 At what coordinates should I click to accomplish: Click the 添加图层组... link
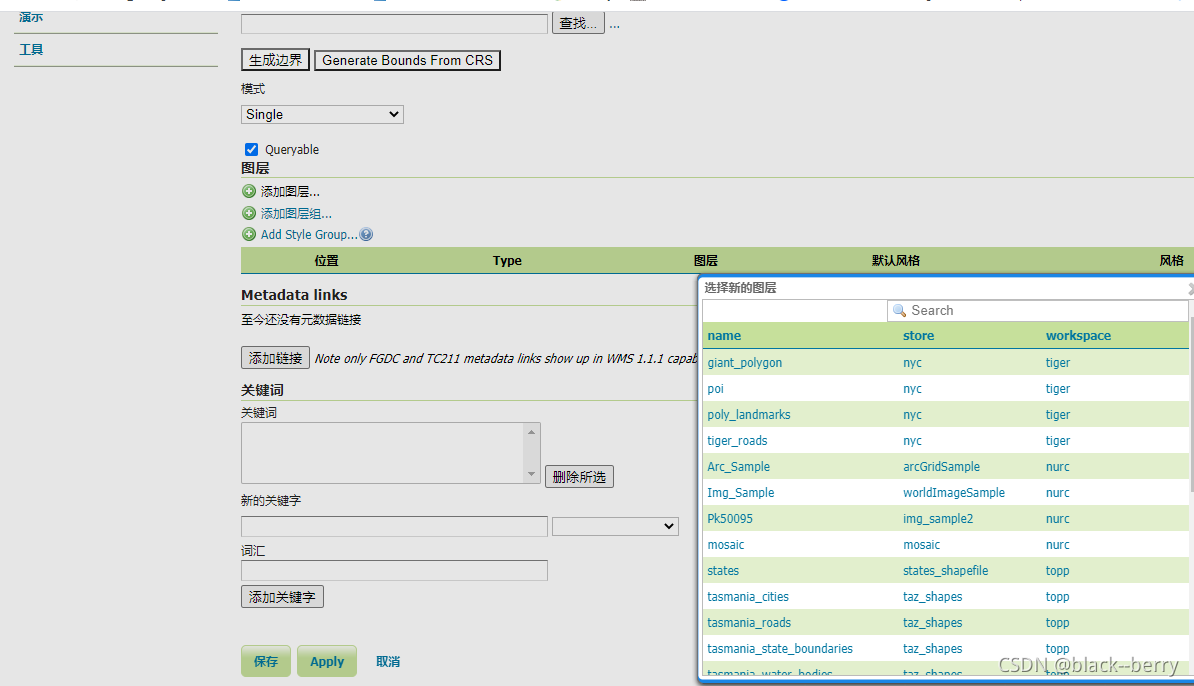click(x=296, y=214)
